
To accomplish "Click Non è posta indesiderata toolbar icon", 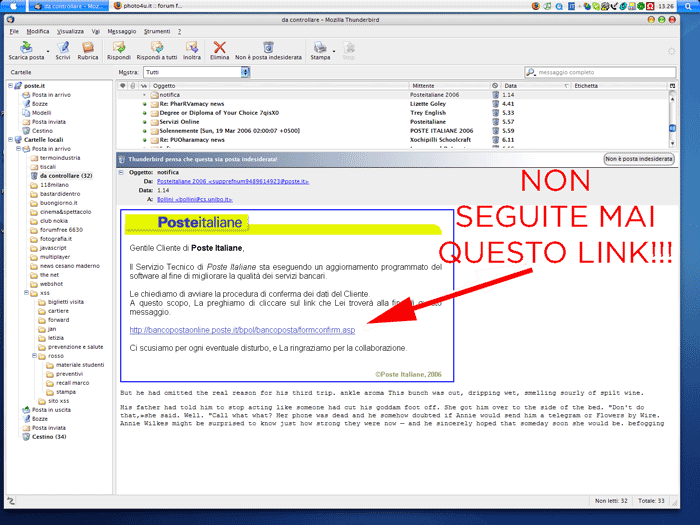I will click(x=268, y=47).
